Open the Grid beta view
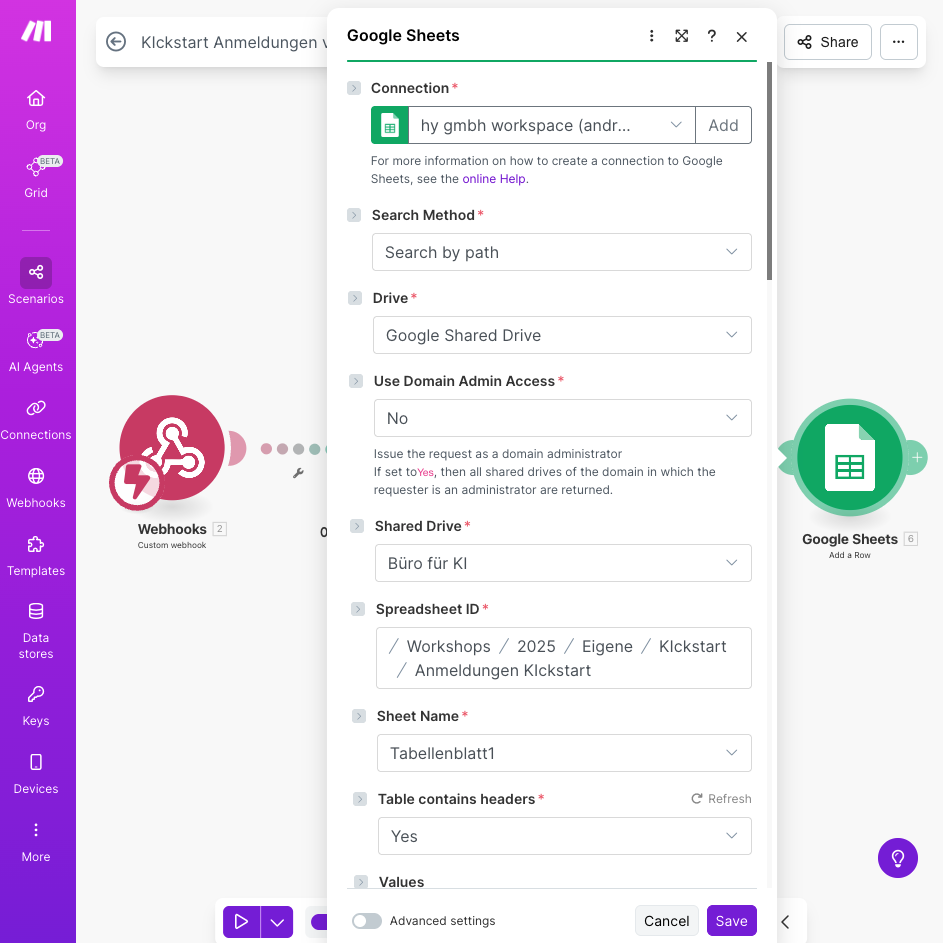The height and width of the screenshot is (943, 943). point(36,177)
